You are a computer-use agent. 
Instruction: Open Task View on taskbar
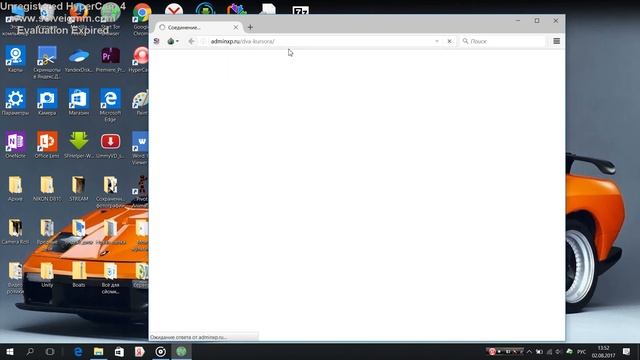(x=50, y=351)
